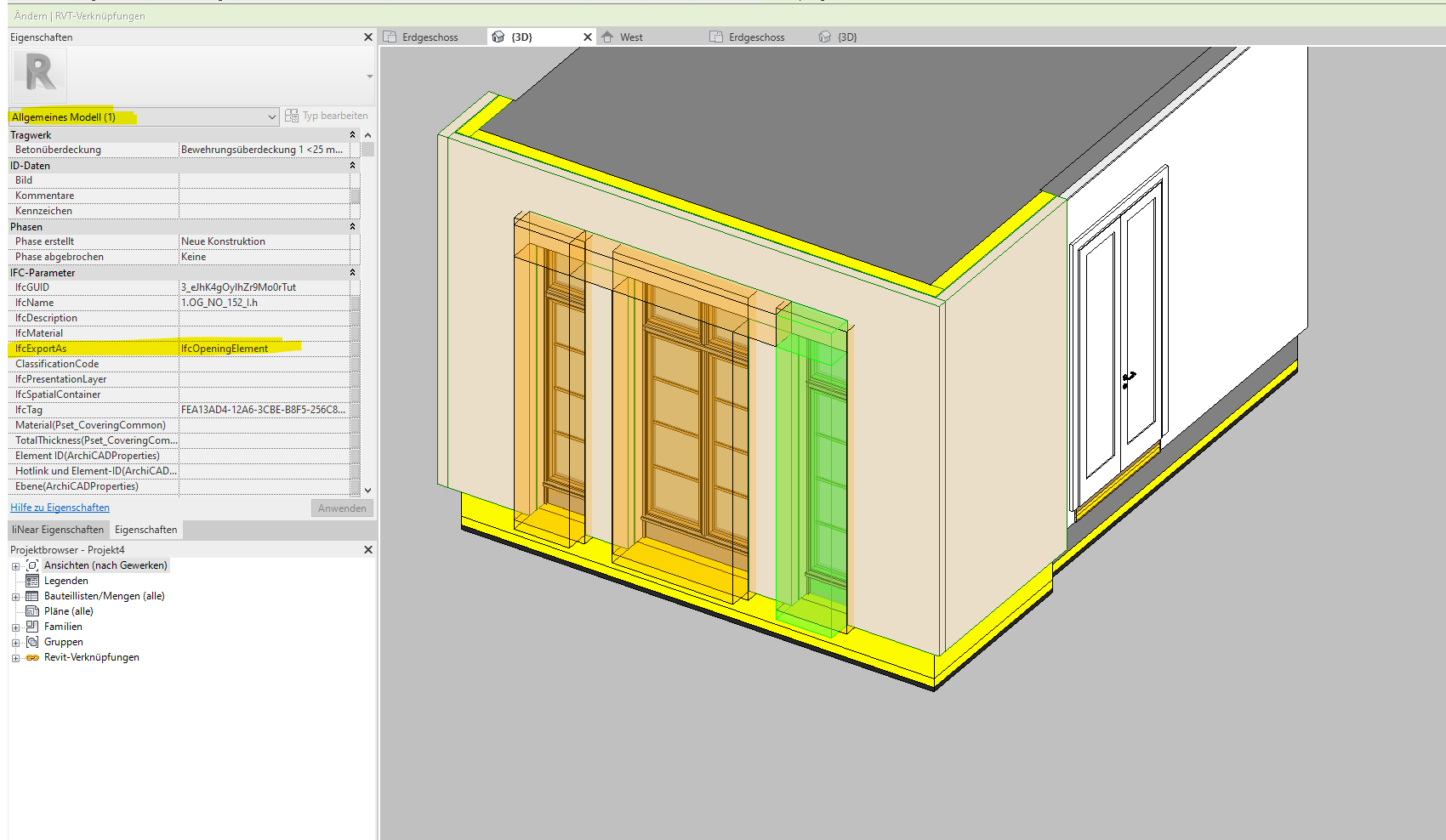Image resolution: width=1446 pixels, height=840 pixels.
Task: Select the Gruppen icon in Projektbrowser
Action: tap(31, 642)
